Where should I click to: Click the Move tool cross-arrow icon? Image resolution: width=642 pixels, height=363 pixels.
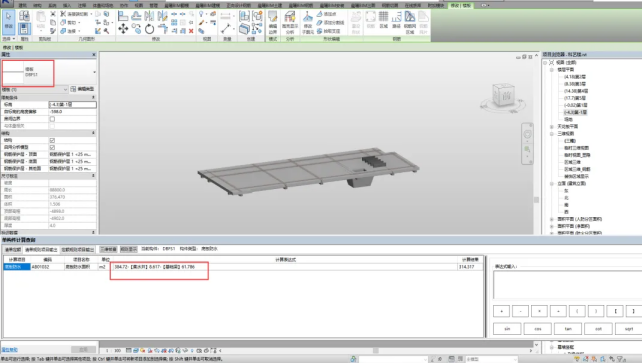coord(123,29)
